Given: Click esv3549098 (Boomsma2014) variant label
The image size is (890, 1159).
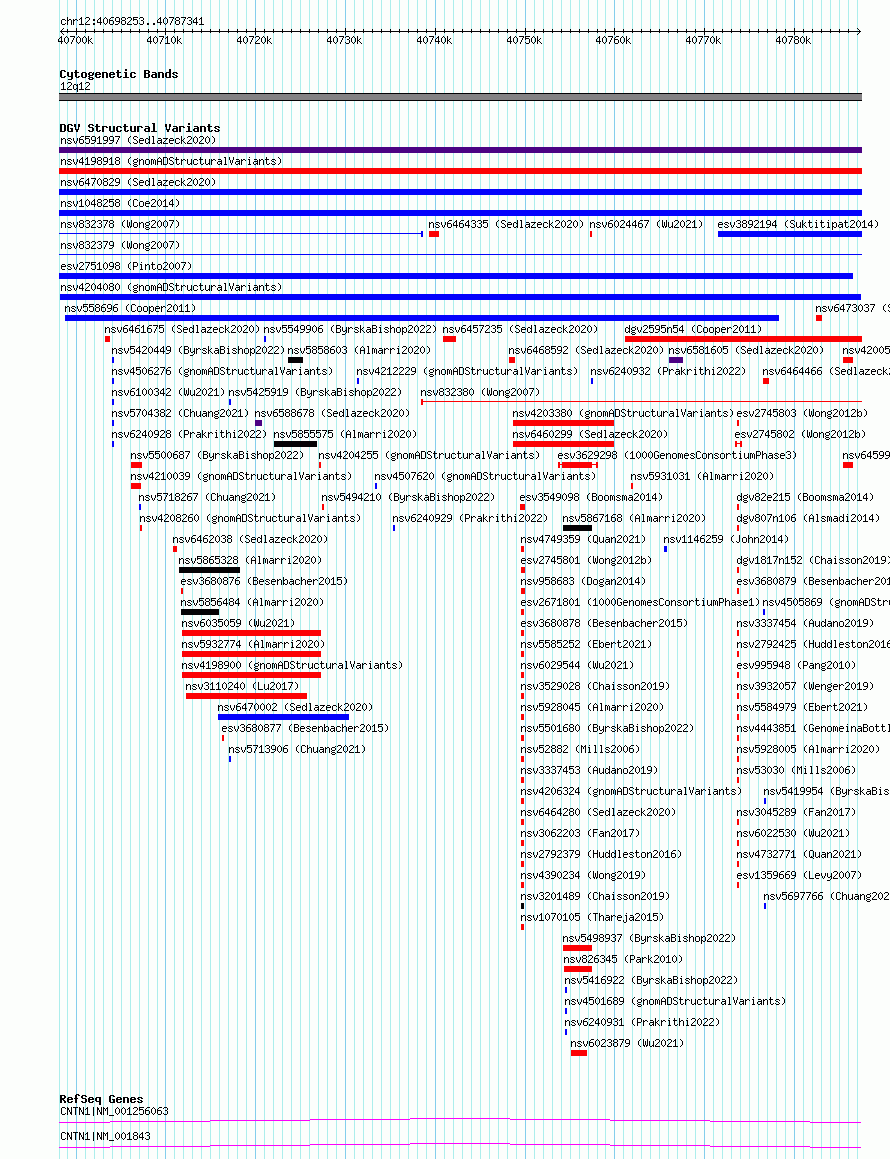Looking at the screenshot, I should point(591,497).
